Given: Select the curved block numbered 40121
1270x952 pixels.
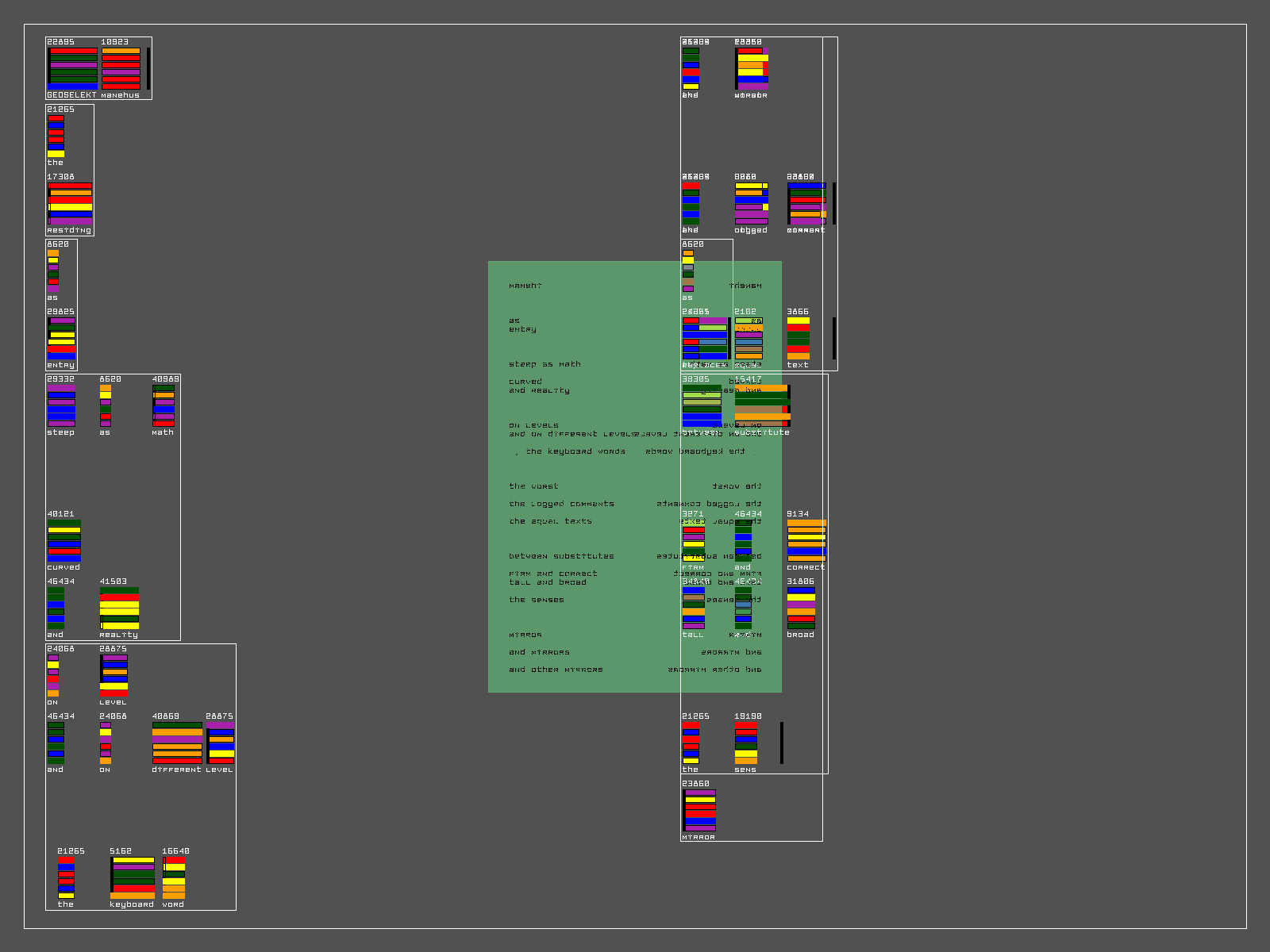Looking at the screenshot, I should [63, 540].
